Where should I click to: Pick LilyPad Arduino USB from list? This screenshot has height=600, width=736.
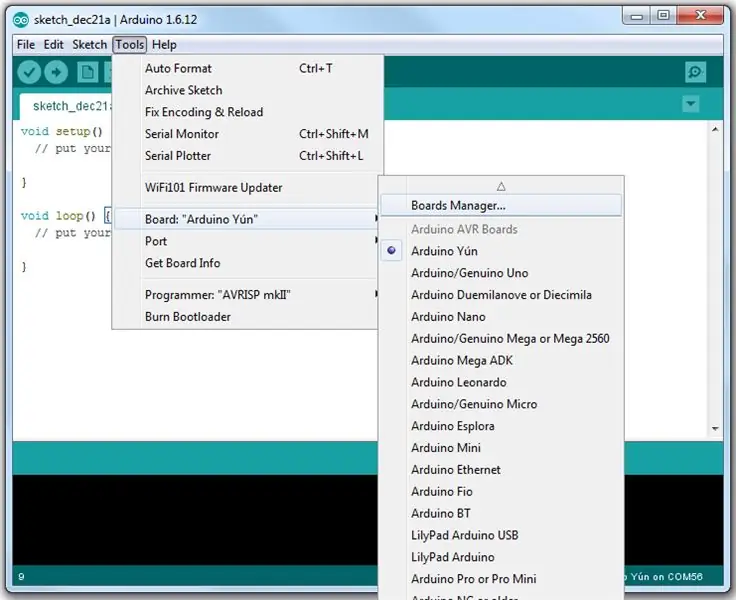(x=501, y=536)
